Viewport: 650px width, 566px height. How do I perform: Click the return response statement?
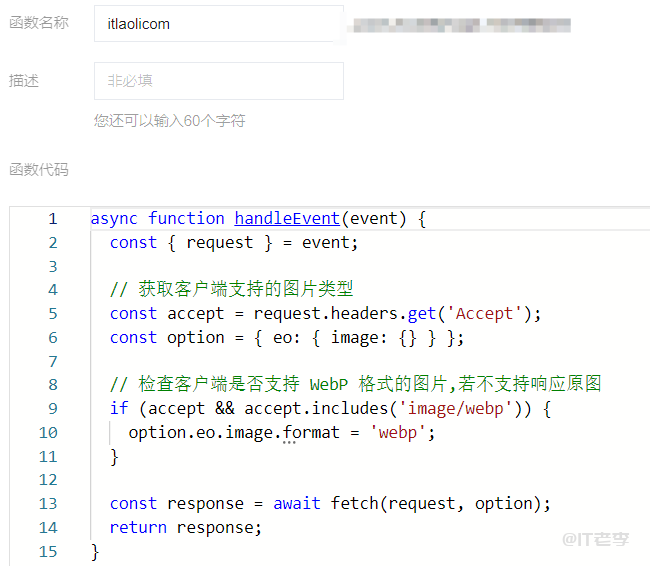click(185, 528)
